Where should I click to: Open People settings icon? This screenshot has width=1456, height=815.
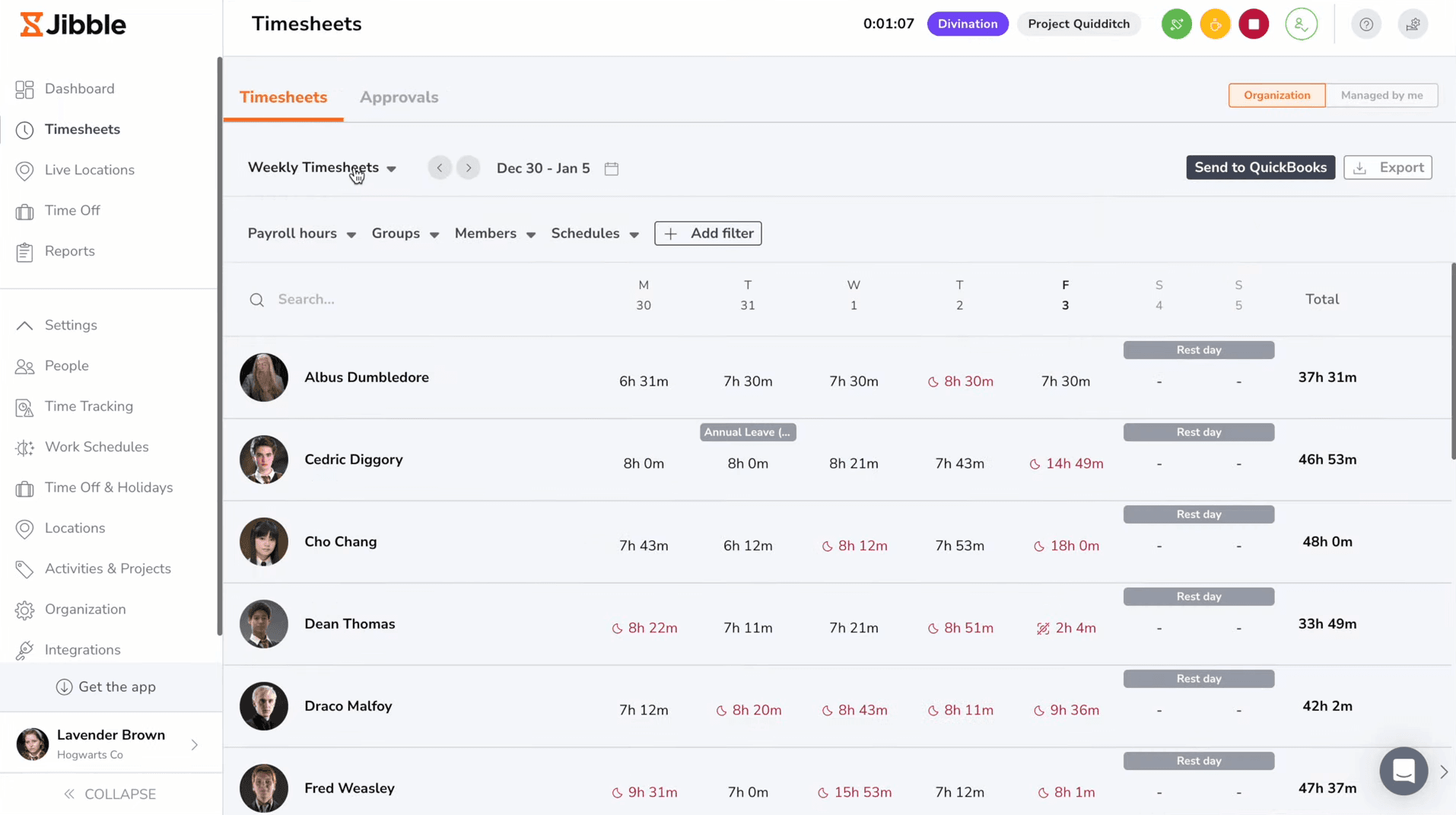tap(24, 367)
